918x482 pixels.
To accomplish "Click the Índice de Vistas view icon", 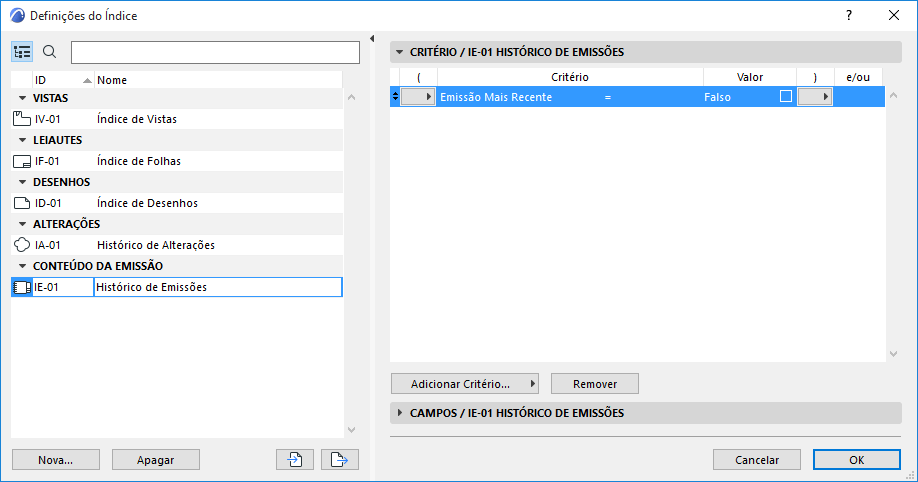I will (22, 119).
